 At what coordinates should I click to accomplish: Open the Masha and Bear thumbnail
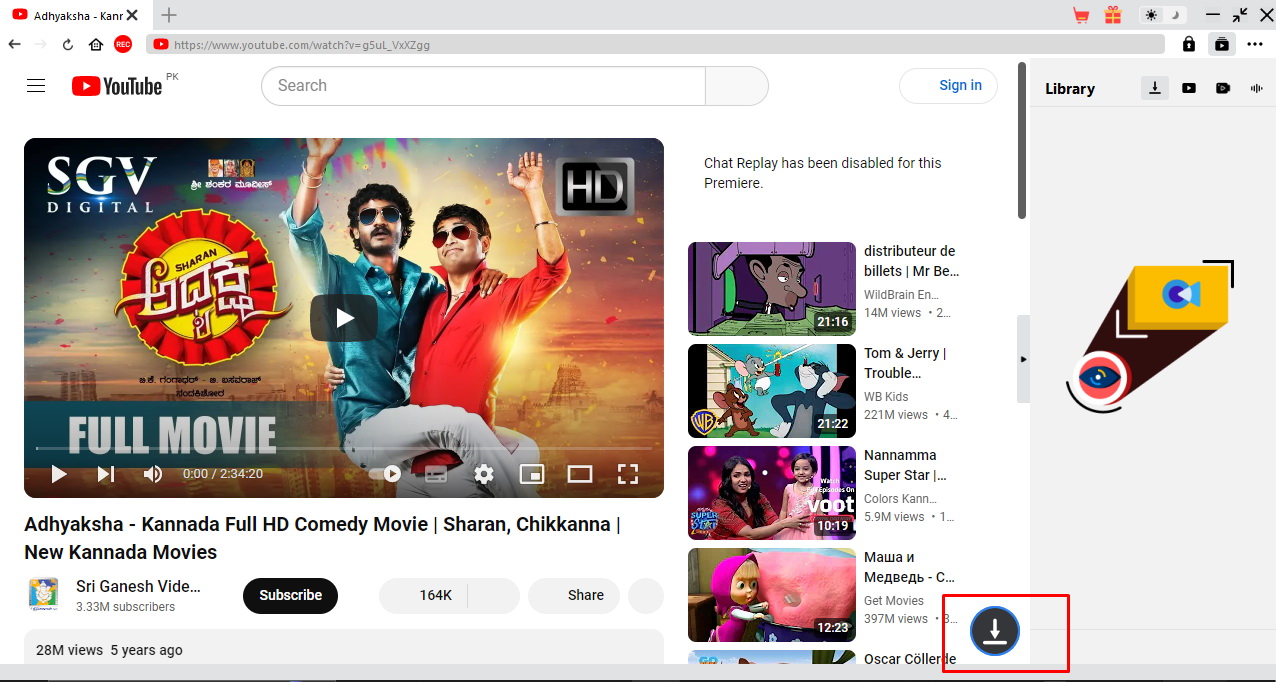pos(772,595)
